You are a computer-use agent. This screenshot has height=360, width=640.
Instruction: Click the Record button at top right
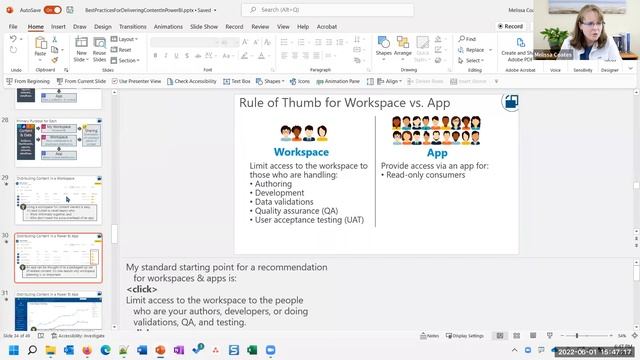[510, 26]
